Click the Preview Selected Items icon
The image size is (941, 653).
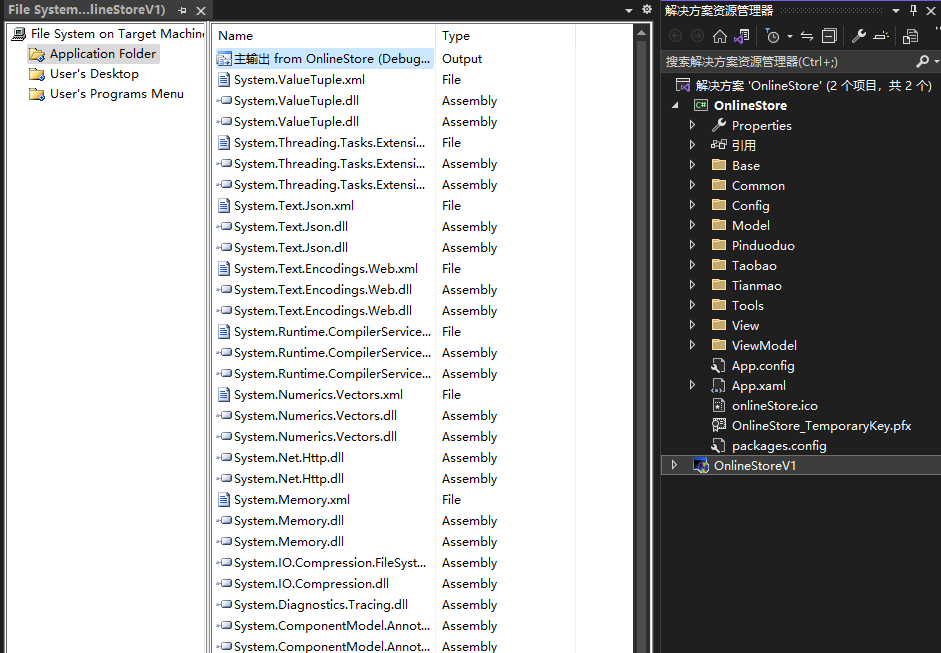pyautogui.click(x=881, y=36)
